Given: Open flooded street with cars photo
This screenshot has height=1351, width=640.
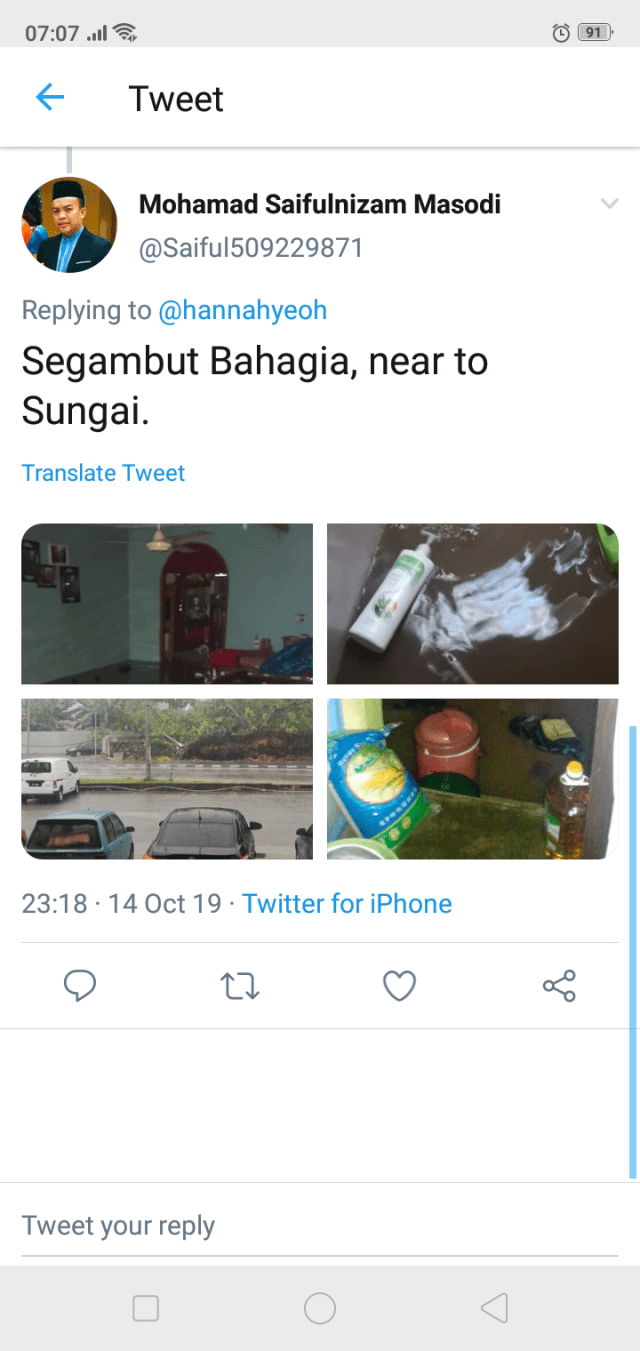Looking at the screenshot, I should [167, 779].
